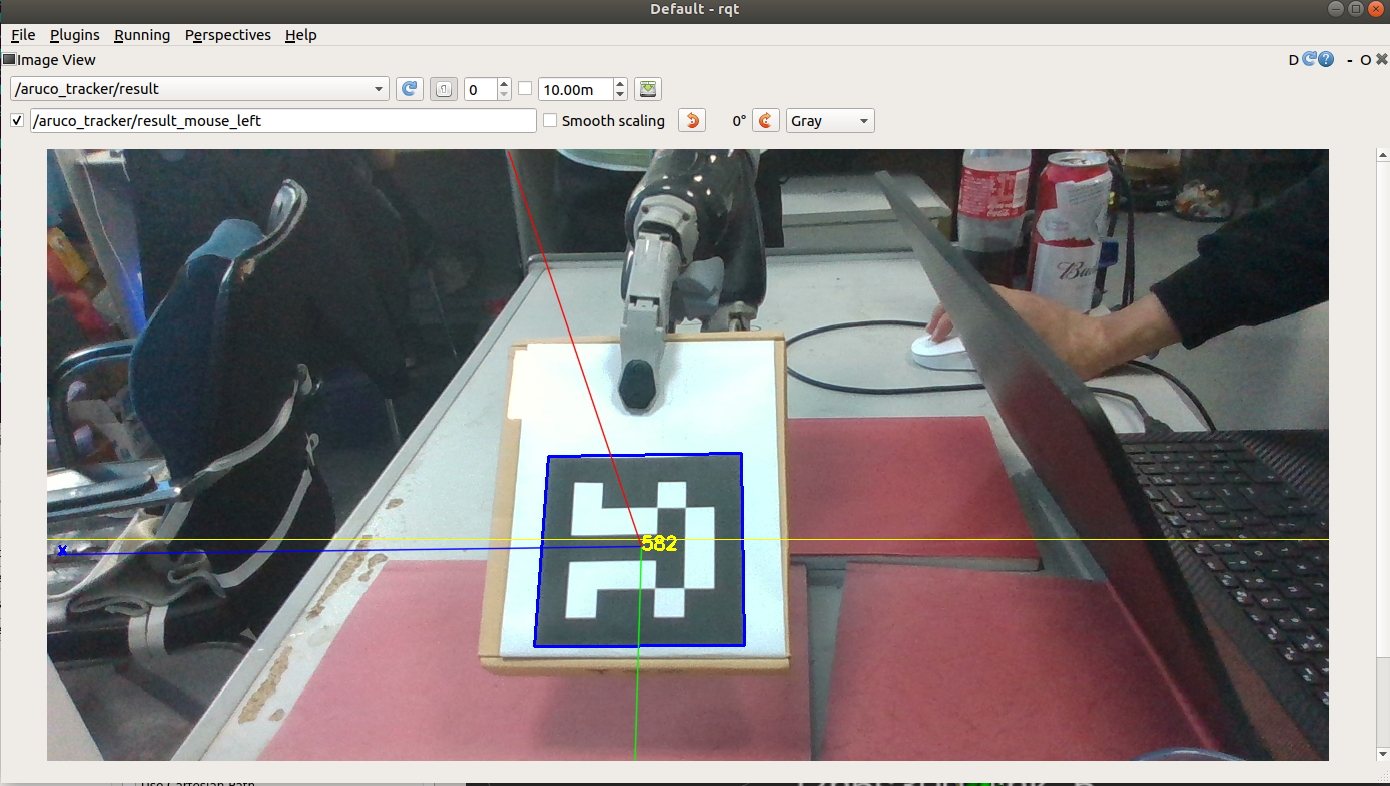
Task: Enable the checkbox next to 10.00m
Action: (525, 88)
